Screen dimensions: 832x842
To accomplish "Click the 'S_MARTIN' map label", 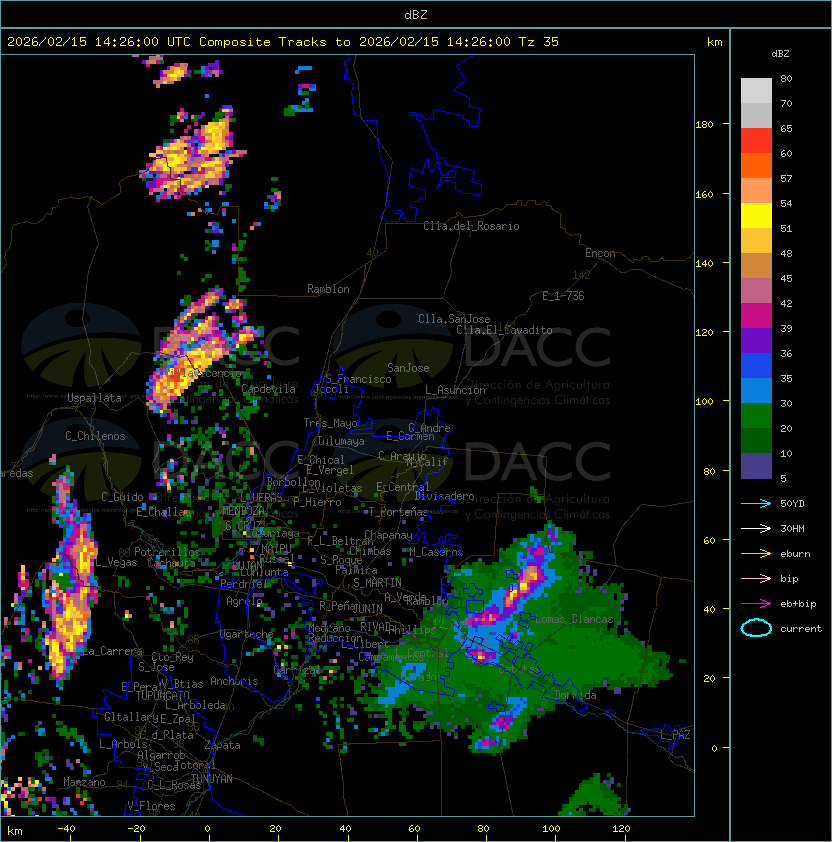I will click(377, 583).
